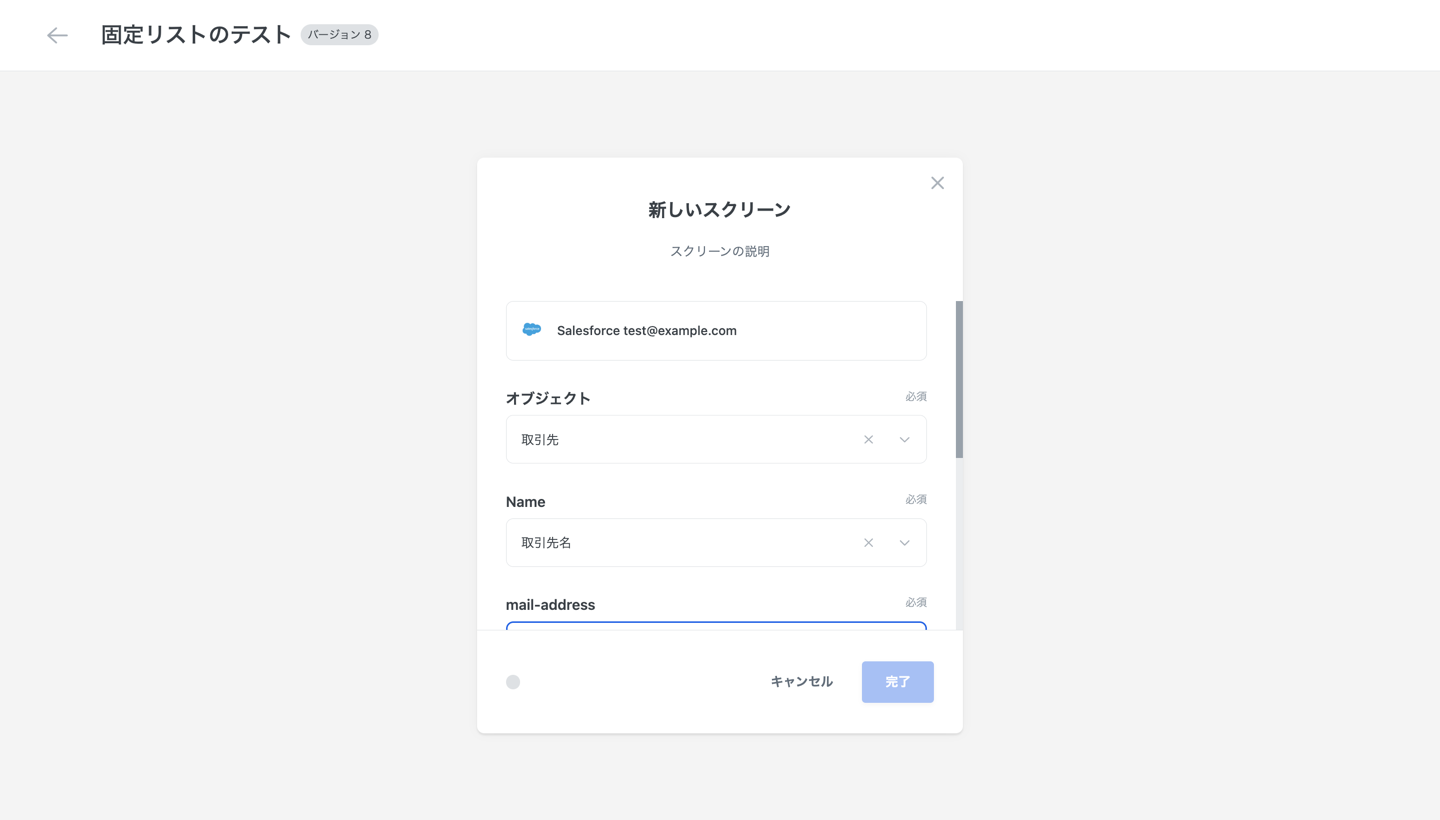The width and height of the screenshot is (1440, 820).
Task: Select the Salesforce test@example.com connection card
Action: point(716,331)
